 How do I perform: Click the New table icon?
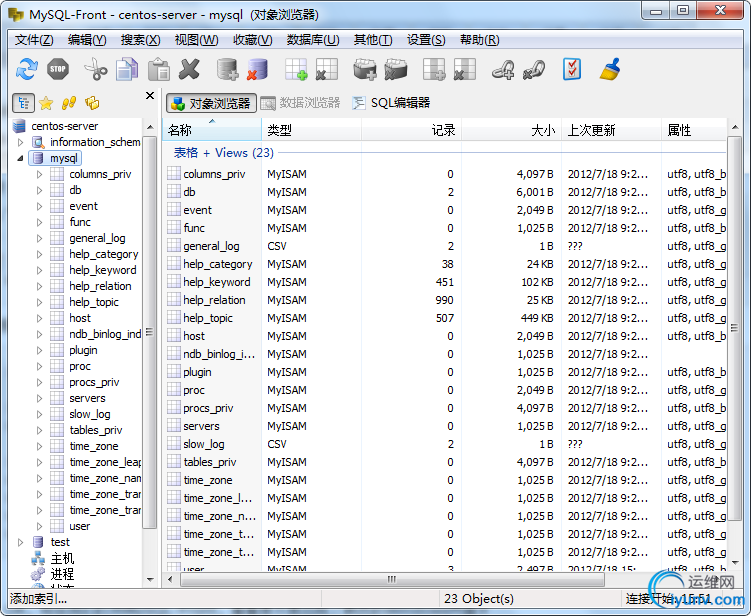tap(296, 69)
